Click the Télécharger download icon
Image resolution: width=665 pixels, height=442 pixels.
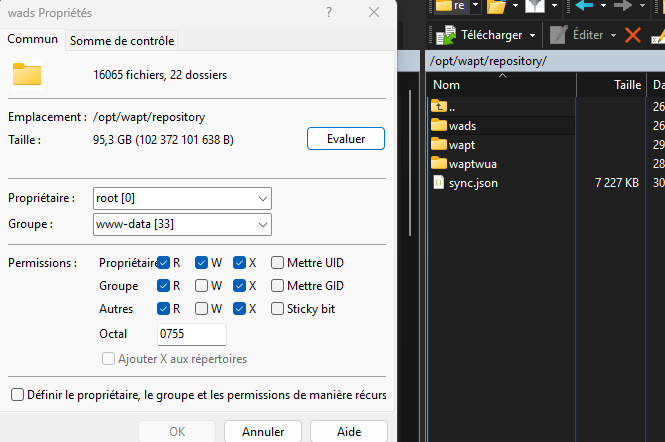point(444,35)
